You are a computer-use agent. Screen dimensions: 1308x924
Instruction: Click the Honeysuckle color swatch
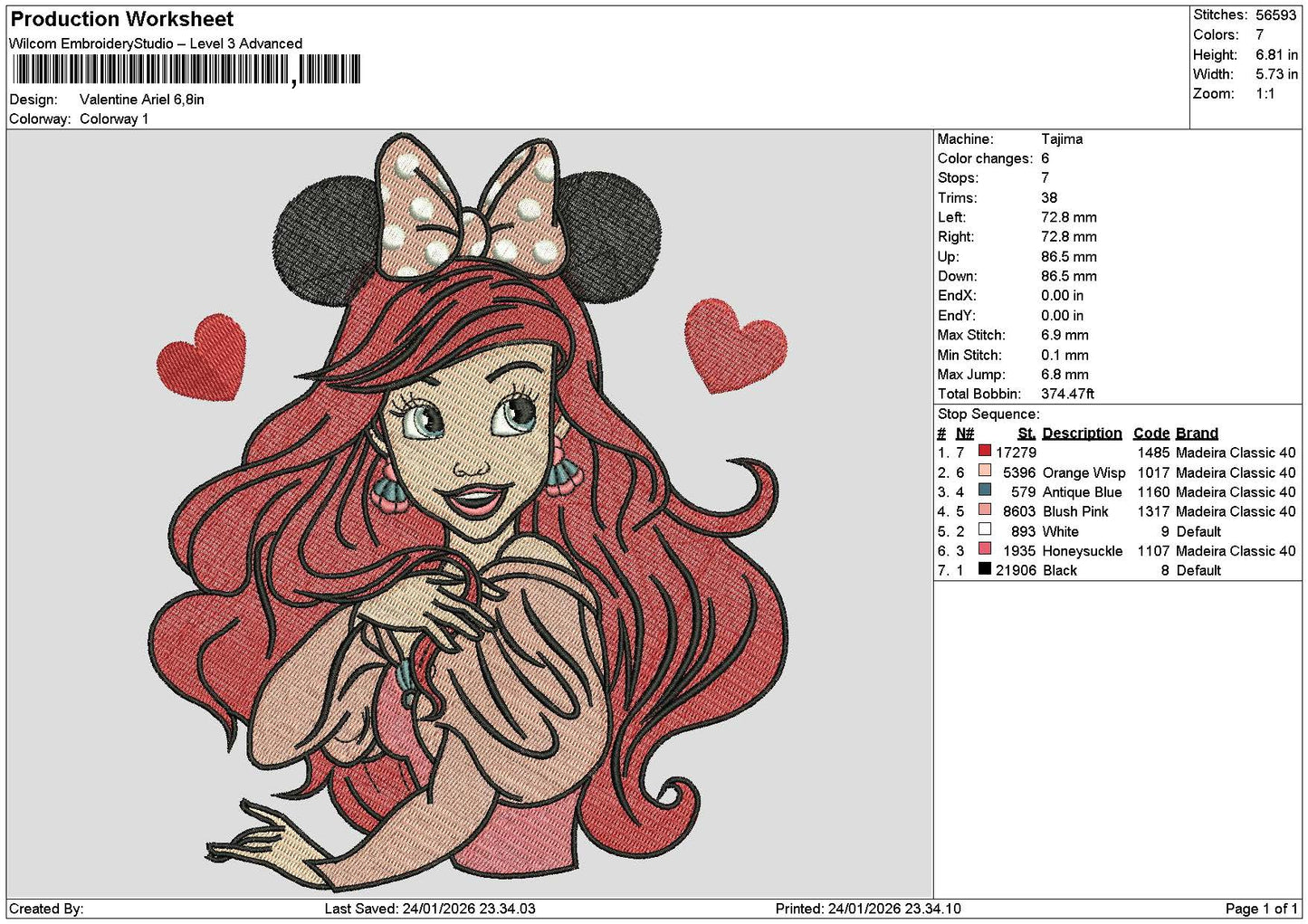[984, 548]
